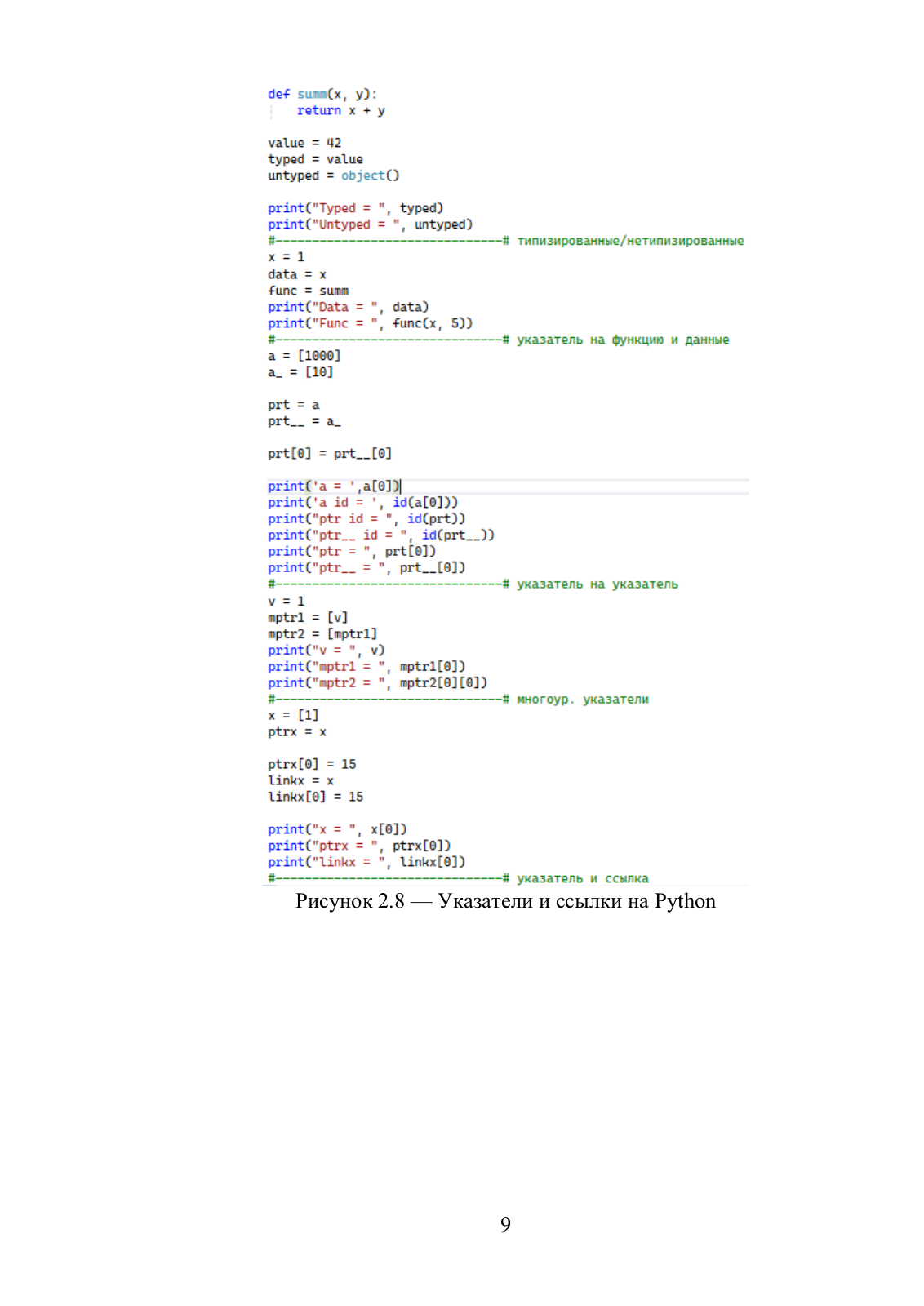The image size is (924, 1306).
Task: Click the line print('a id = ', id(a[0]))
Action: click(x=362, y=503)
